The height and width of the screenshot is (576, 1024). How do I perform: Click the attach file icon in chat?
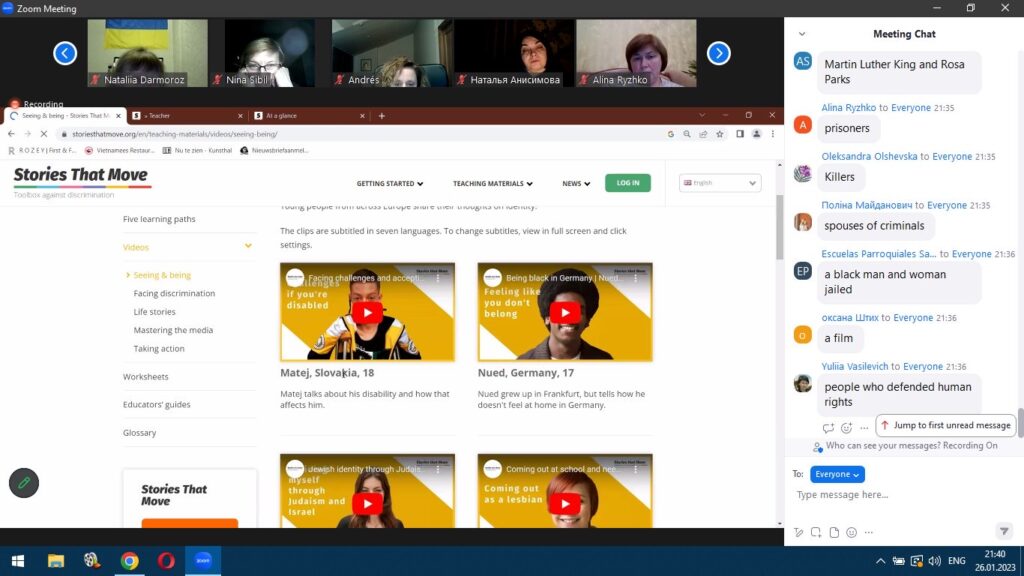[x=833, y=532]
